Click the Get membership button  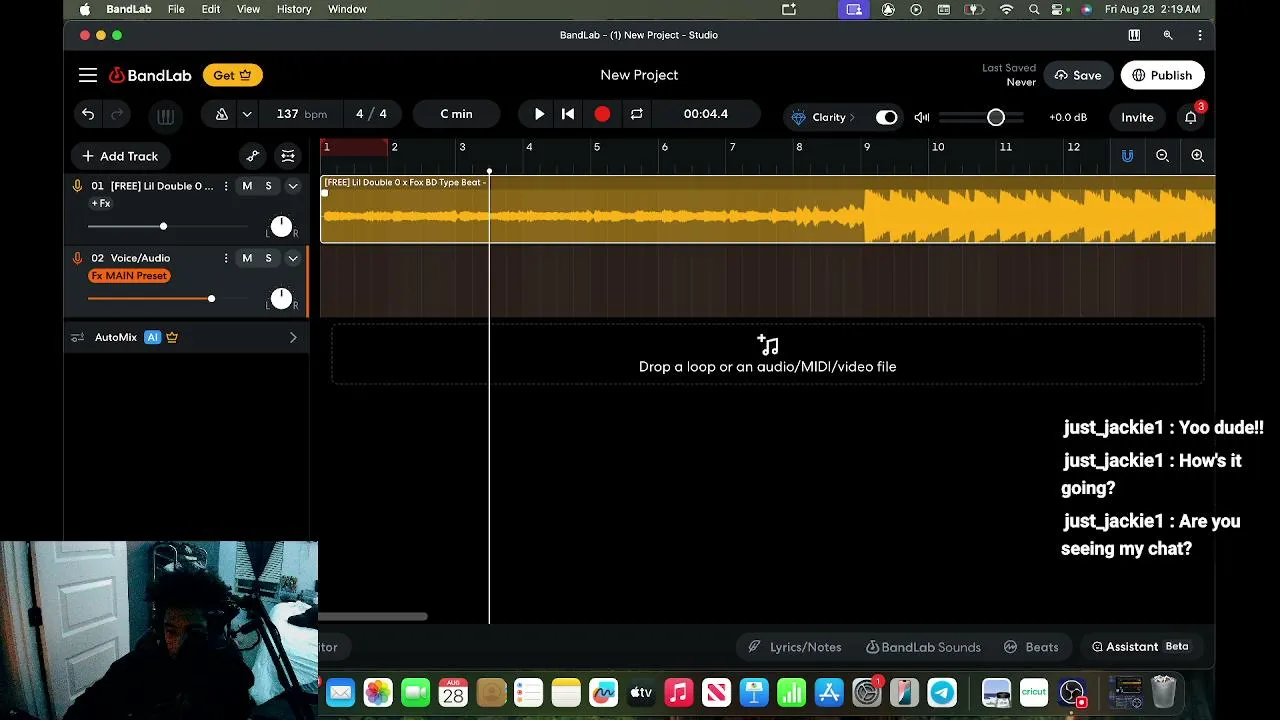point(232,75)
